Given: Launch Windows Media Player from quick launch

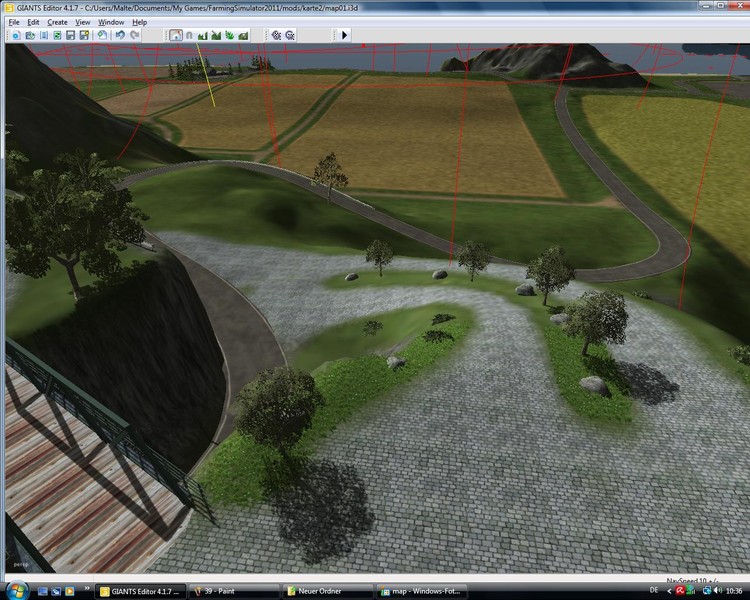Looking at the screenshot, I should tap(69, 591).
